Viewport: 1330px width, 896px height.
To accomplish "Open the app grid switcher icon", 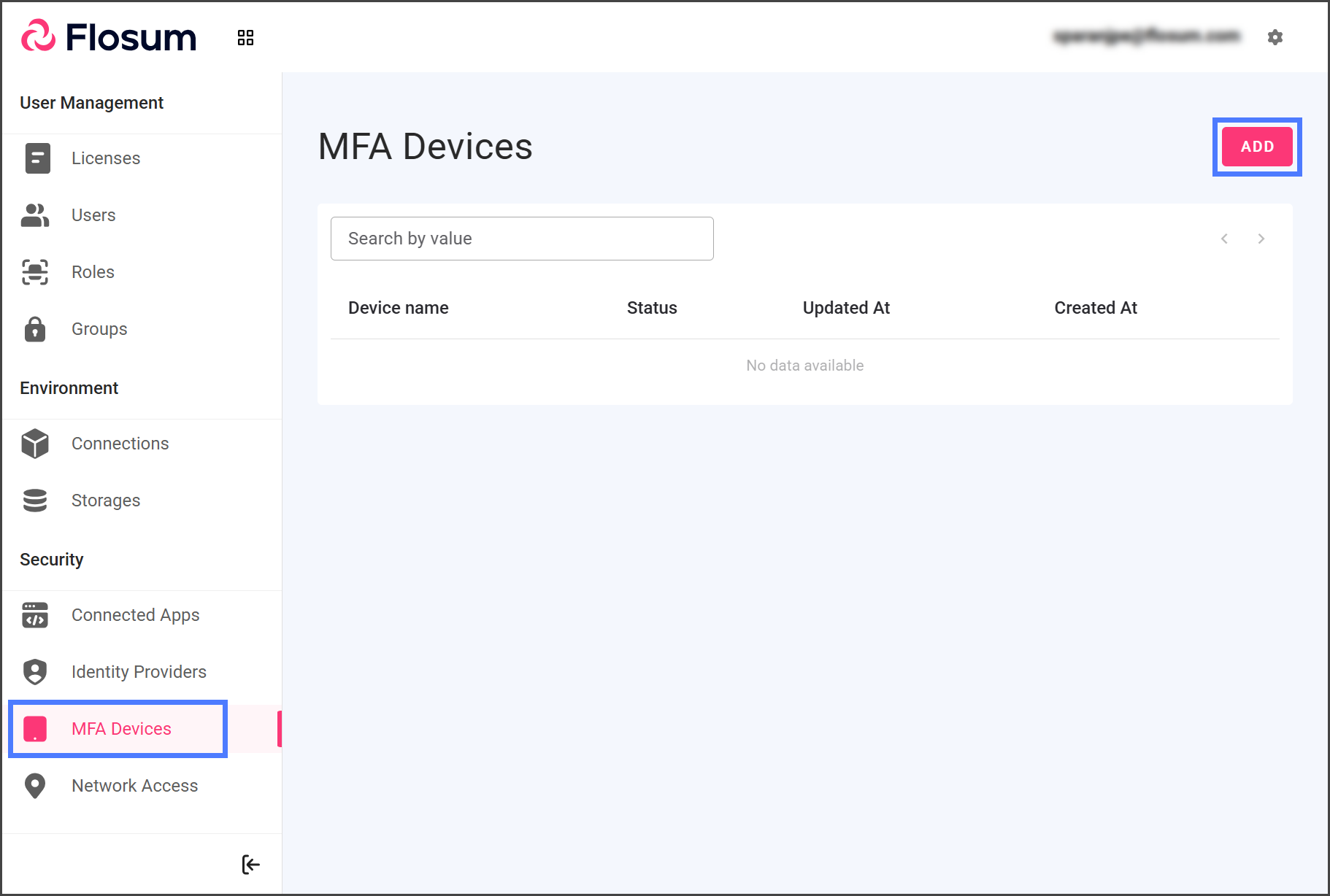I will tap(245, 37).
